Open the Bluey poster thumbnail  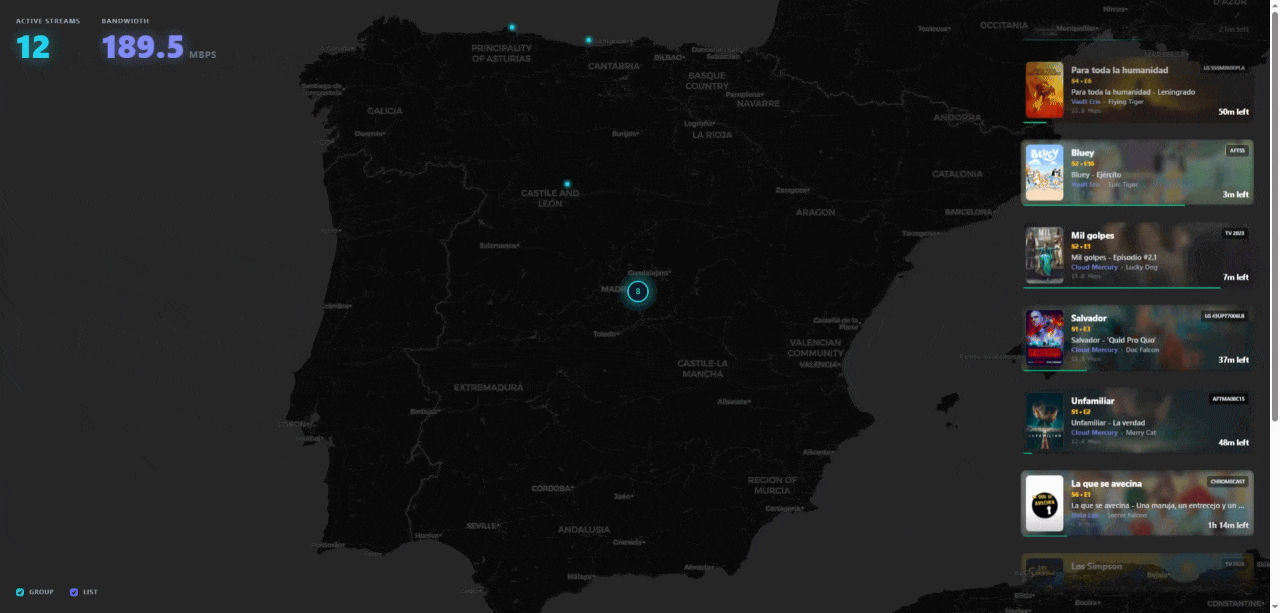click(1044, 173)
